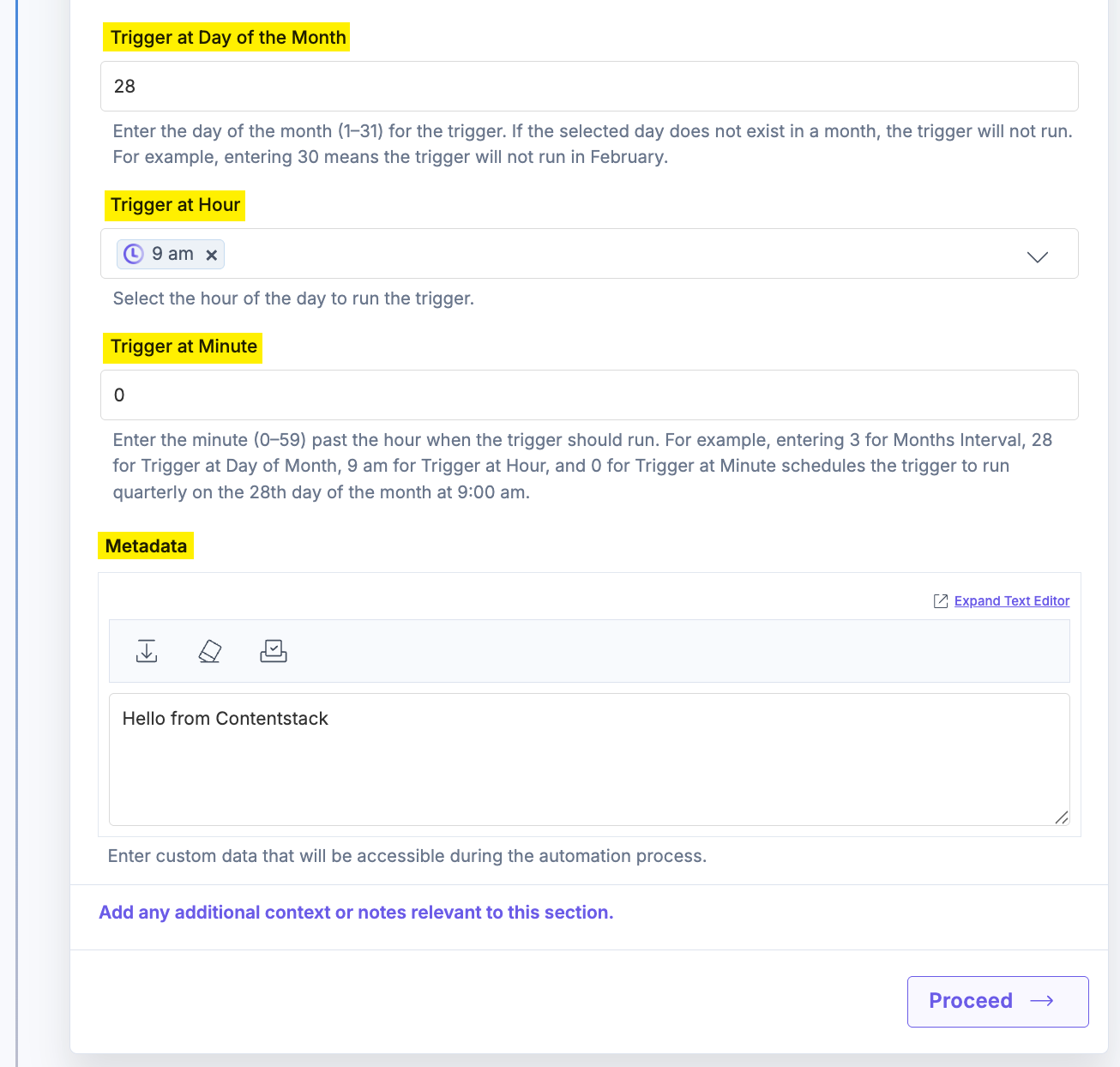Click the download icon in Metadata toolbar

147,651
